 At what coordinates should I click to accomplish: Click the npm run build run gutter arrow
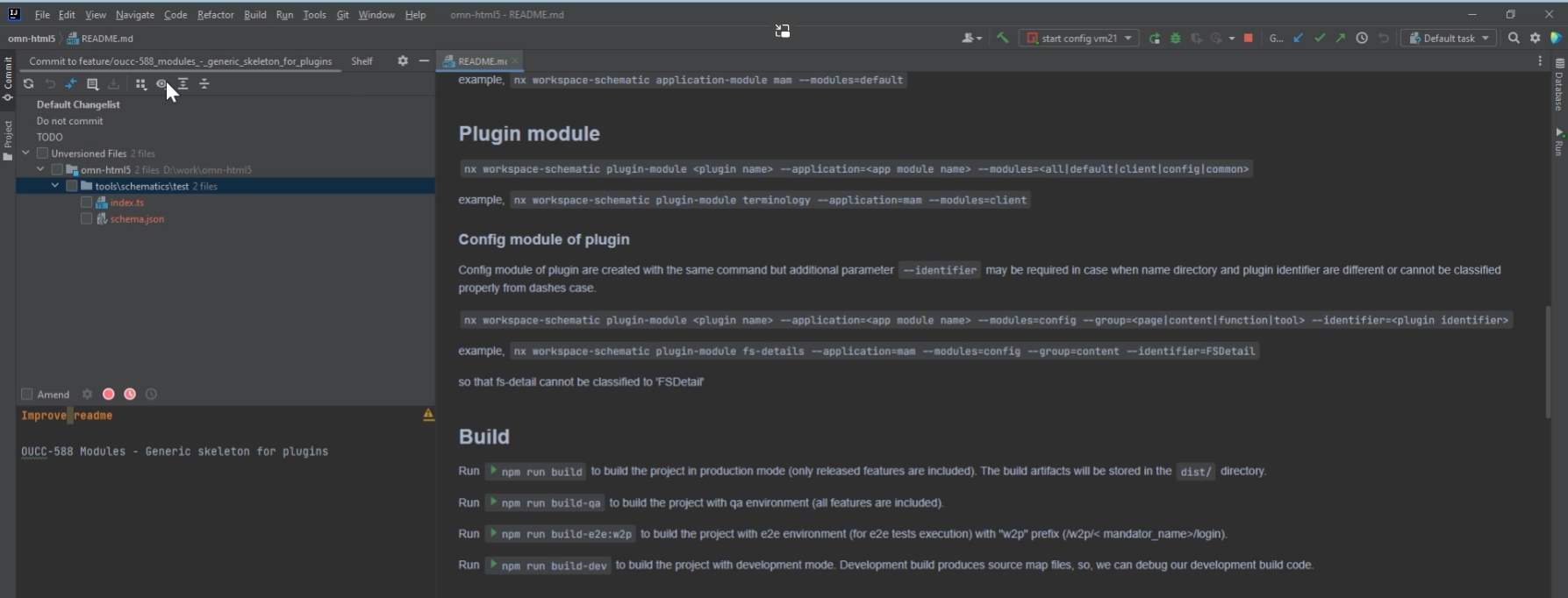tap(493, 471)
